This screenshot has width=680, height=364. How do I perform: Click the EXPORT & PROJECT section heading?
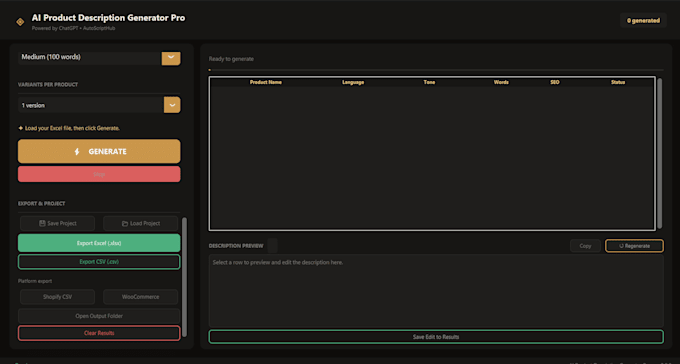42,203
